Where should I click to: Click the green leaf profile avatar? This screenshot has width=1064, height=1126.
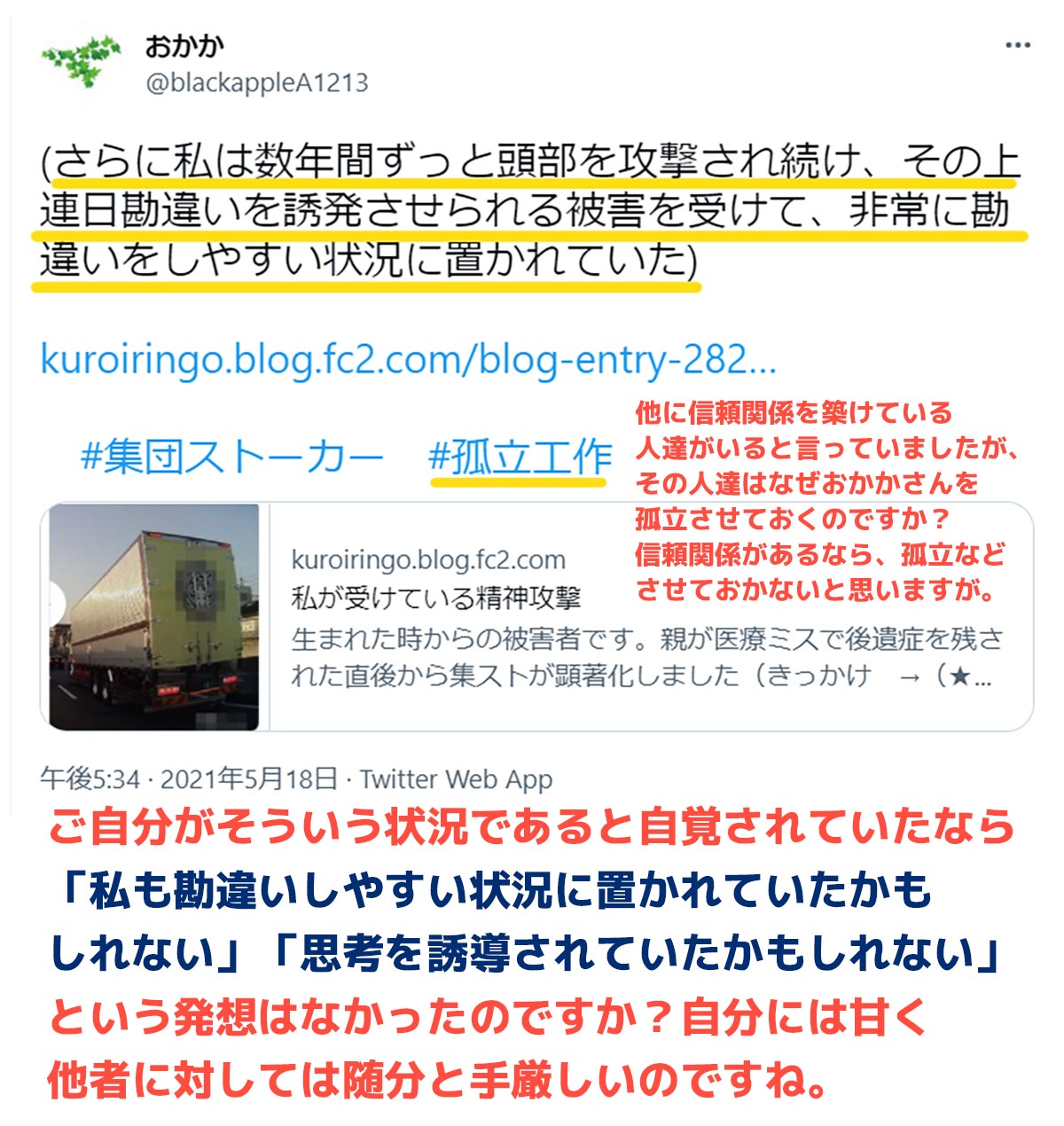pyautogui.click(x=82, y=60)
